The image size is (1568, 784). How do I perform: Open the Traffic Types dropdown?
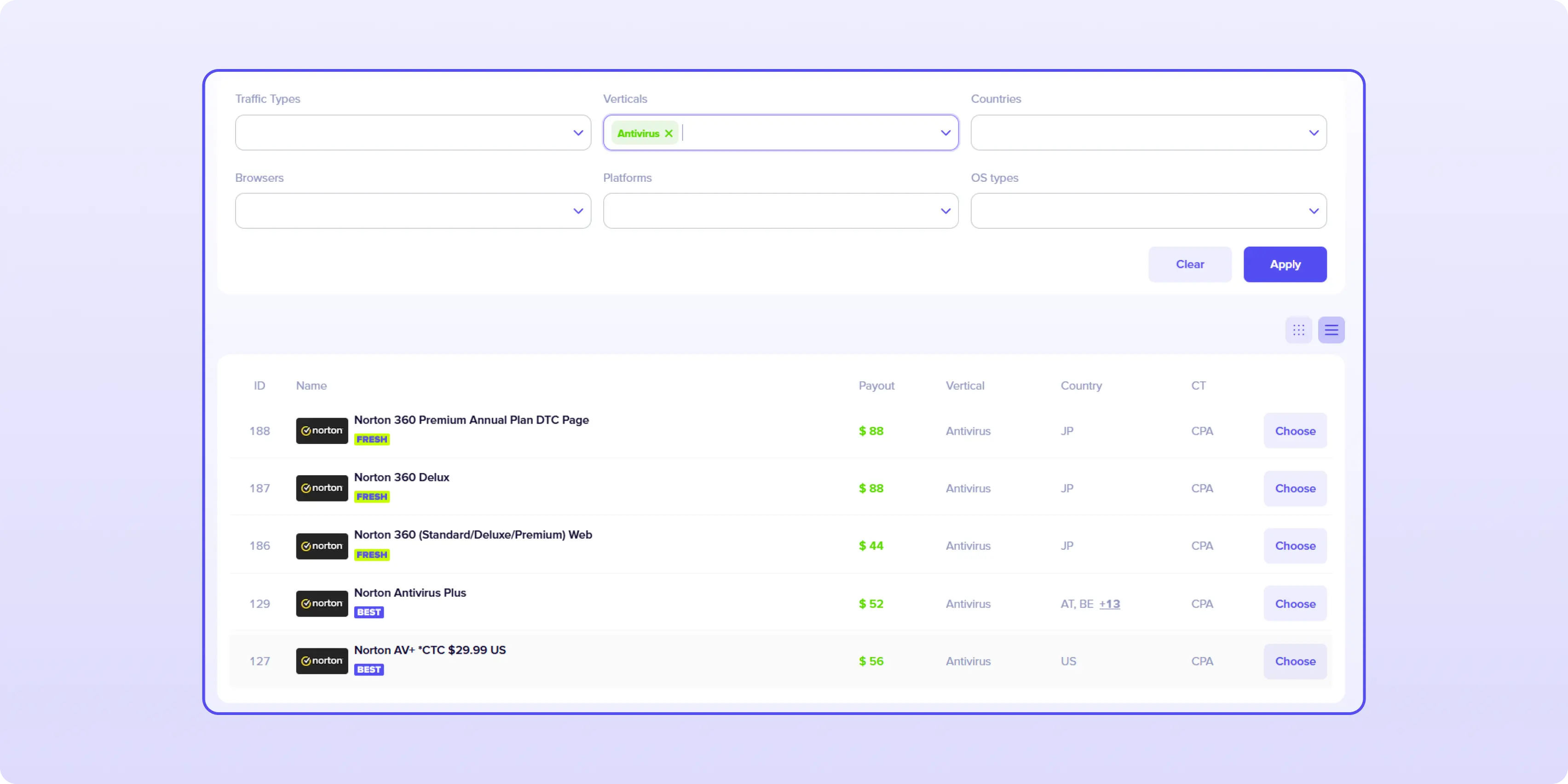click(x=413, y=133)
